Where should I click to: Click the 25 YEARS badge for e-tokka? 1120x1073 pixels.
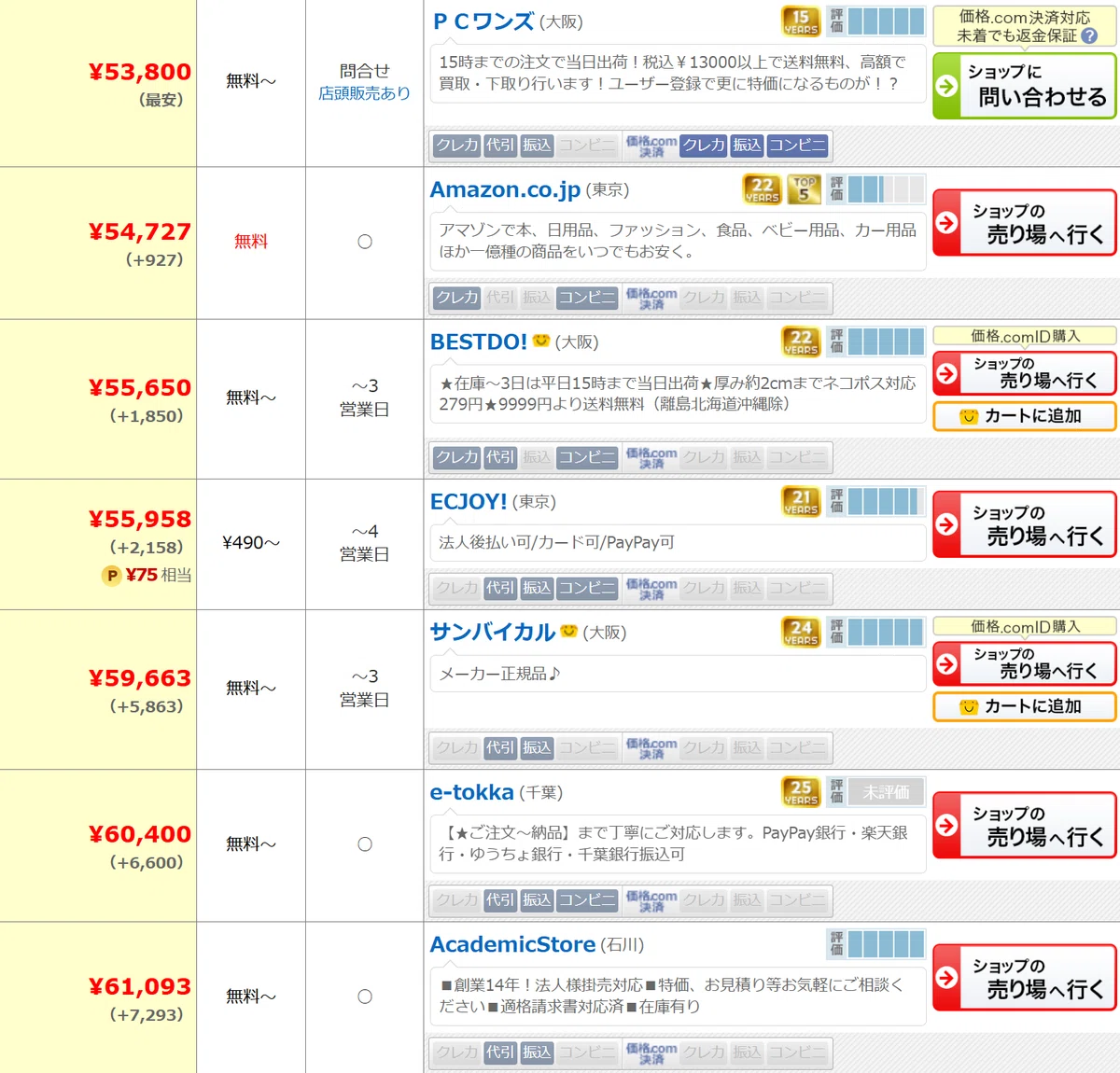coord(801,792)
